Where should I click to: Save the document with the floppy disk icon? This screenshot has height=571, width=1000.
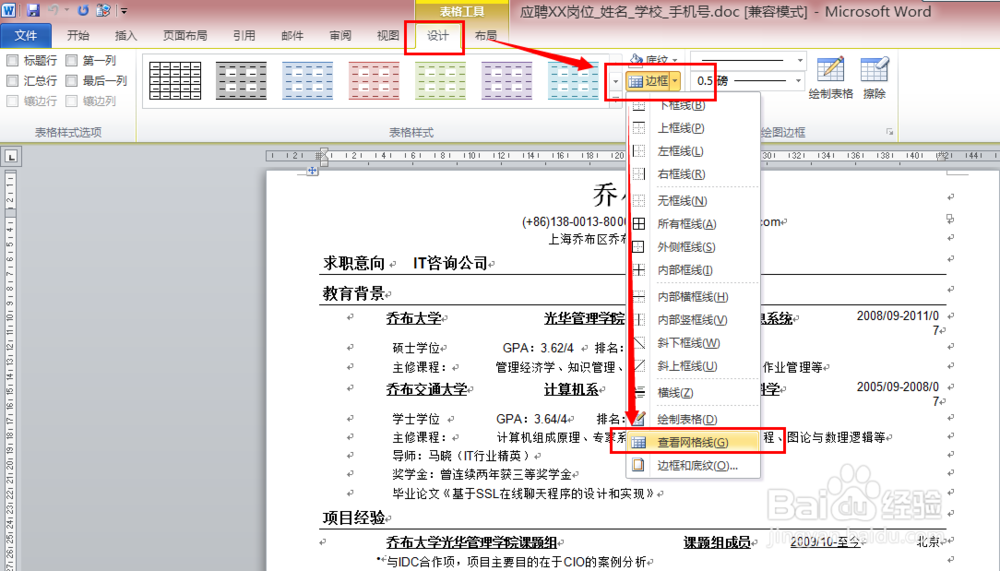point(33,10)
